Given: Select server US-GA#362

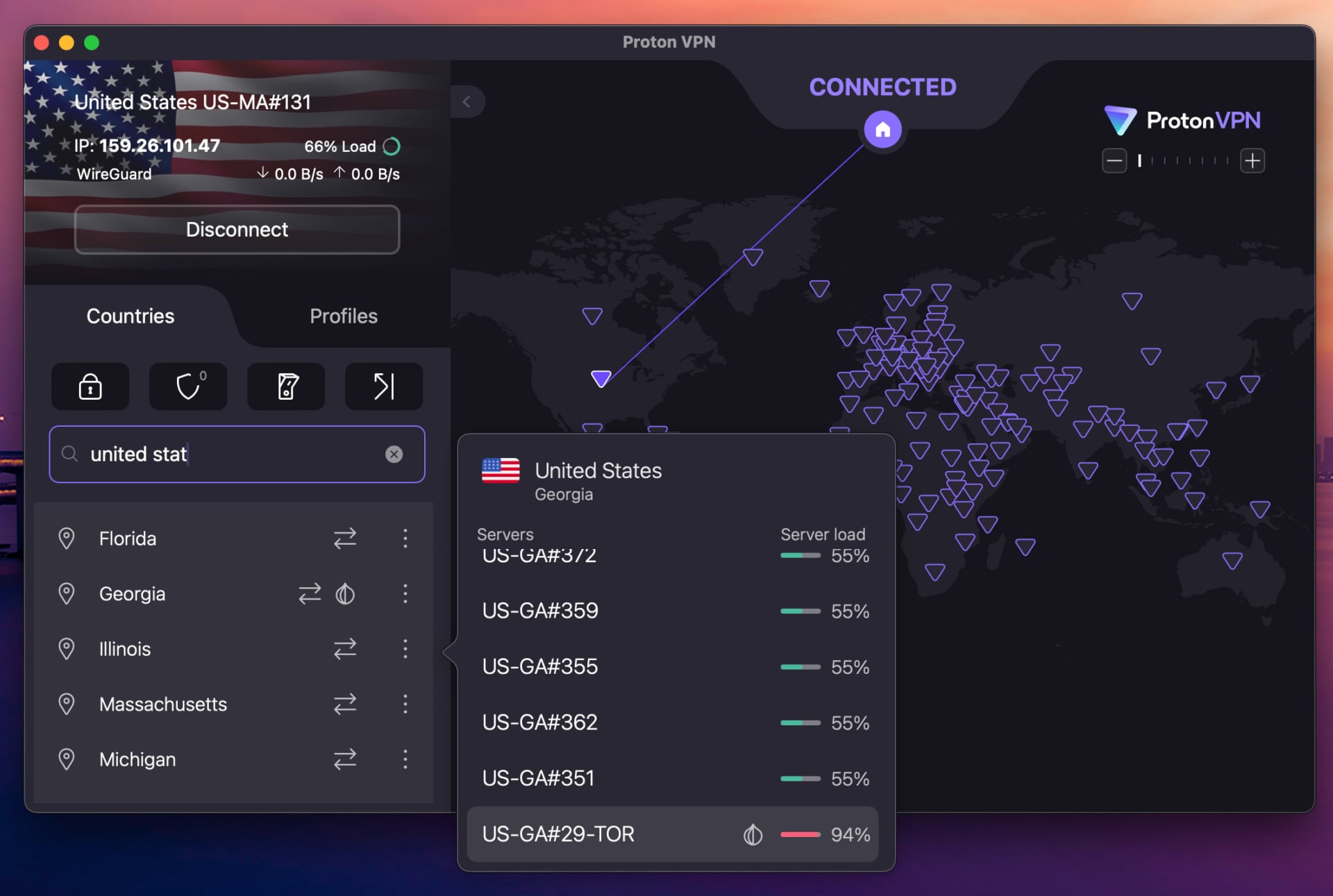Looking at the screenshot, I should (673, 722).
